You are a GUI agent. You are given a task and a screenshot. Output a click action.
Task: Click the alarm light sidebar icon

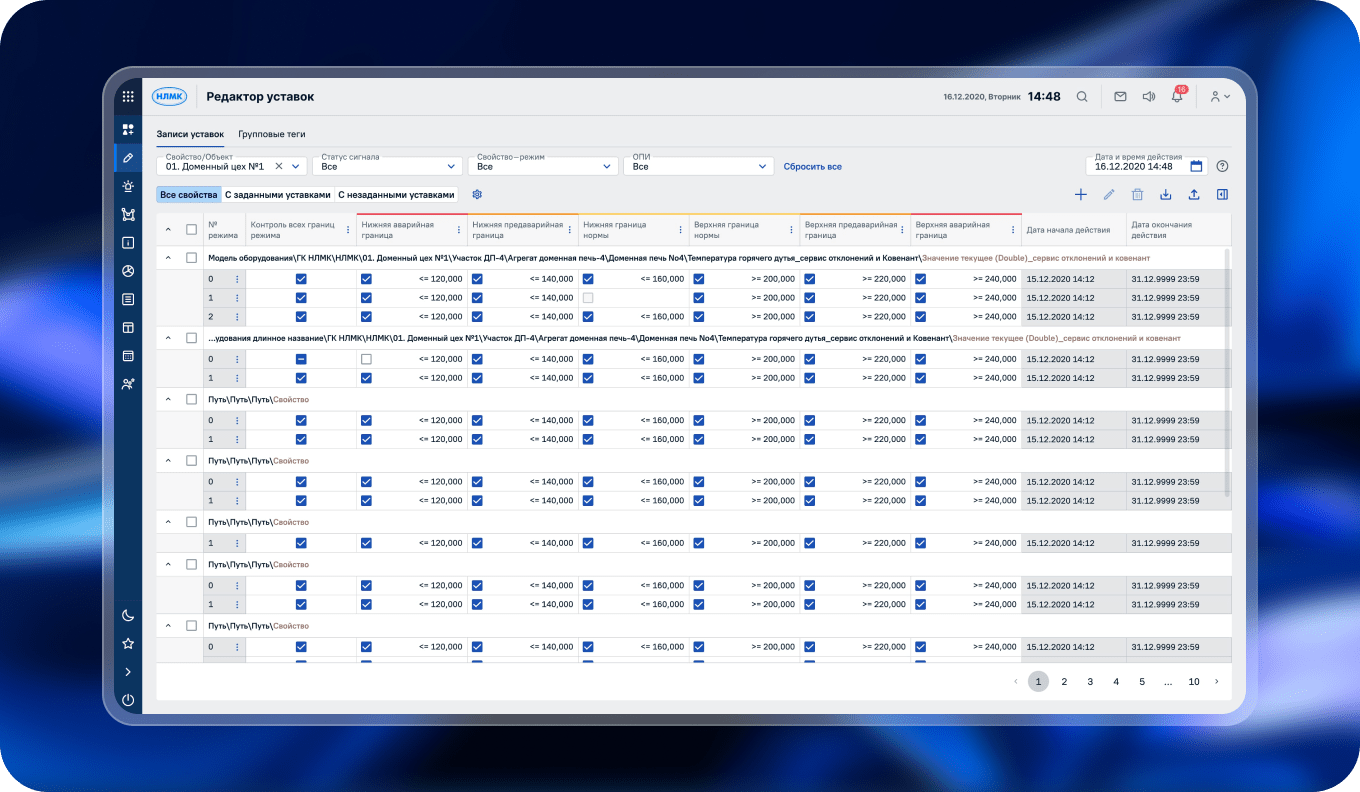pyautogui.click(x=128, y=186)
